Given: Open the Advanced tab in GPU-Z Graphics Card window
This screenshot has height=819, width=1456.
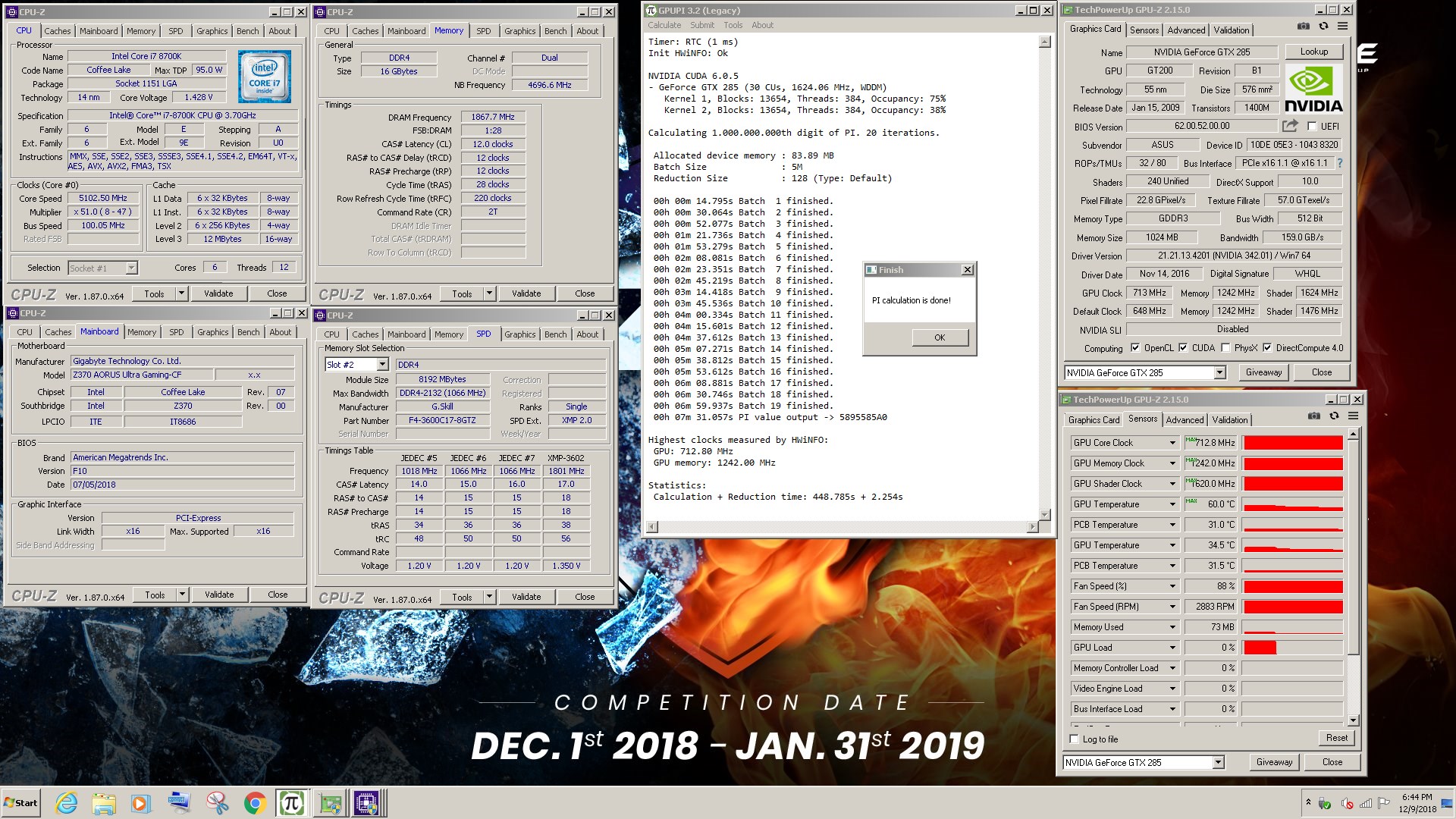Looking at the screenshot, I should [x=1186, y=30].
